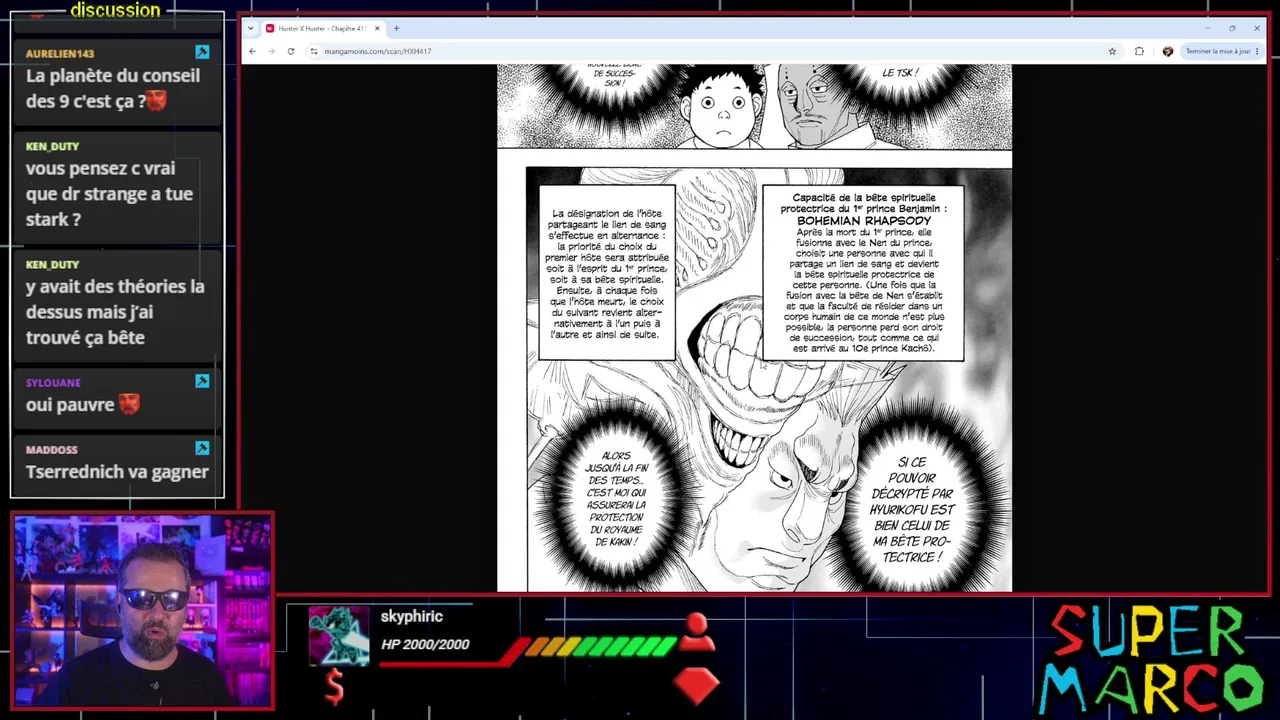Viewport: 1280px width, 720px height.
Task: Click the badge icon on AURELIEN143's message
Action: tap(202, 52)
